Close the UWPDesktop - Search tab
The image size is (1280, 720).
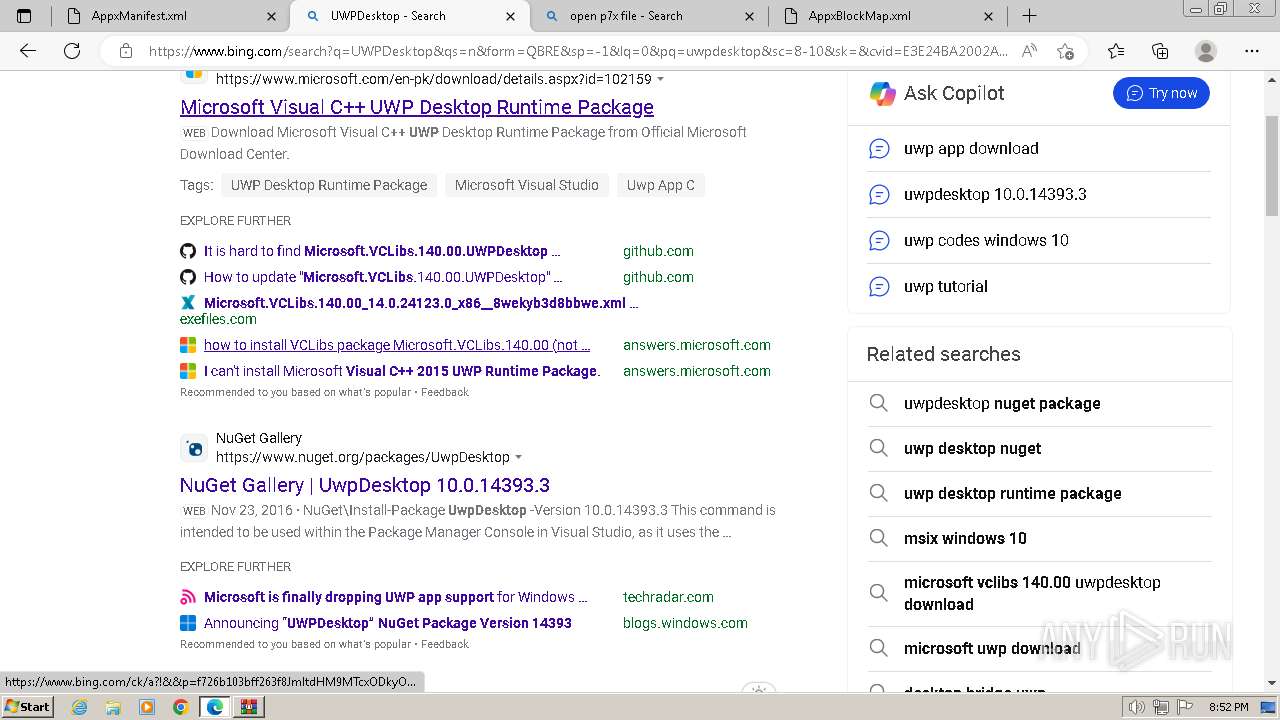tap(511, 16)
